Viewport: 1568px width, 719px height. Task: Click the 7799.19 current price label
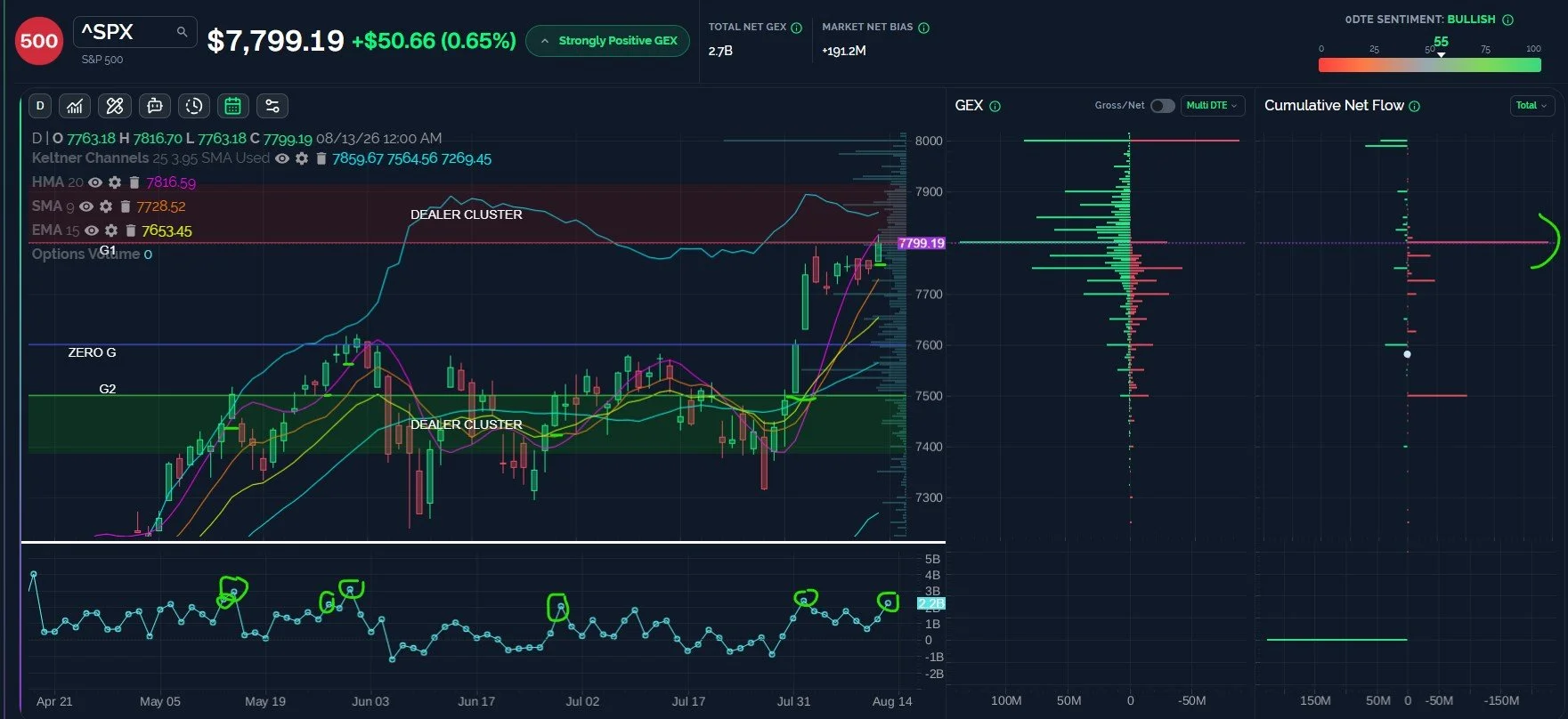pos(921,243)
